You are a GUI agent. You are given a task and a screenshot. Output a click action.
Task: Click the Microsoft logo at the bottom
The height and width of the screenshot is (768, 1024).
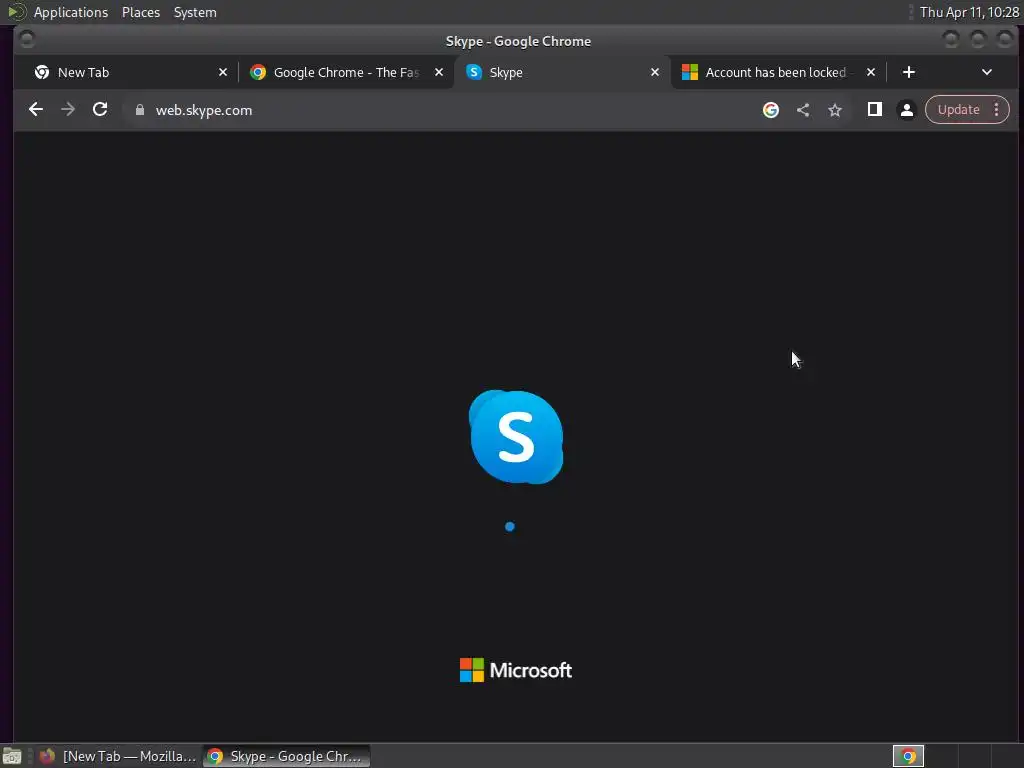[x=516, y=670]
